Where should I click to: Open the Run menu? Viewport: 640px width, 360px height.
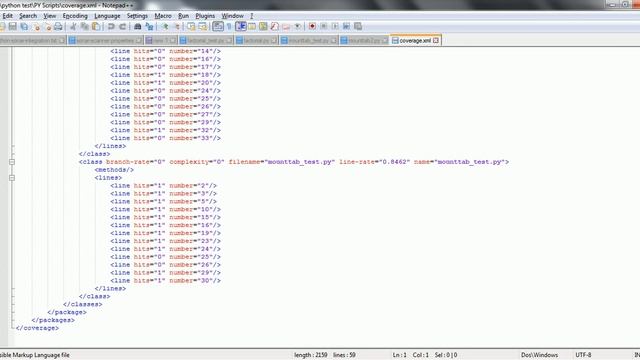click(183, 16)
